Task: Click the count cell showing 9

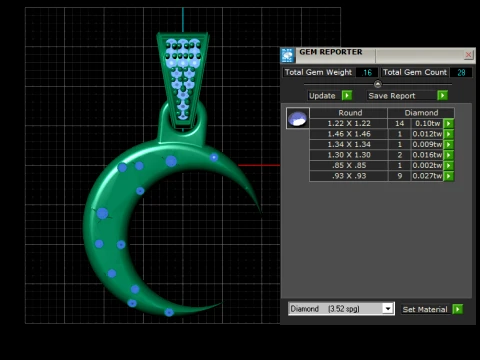Action: (x=399, y=176)
